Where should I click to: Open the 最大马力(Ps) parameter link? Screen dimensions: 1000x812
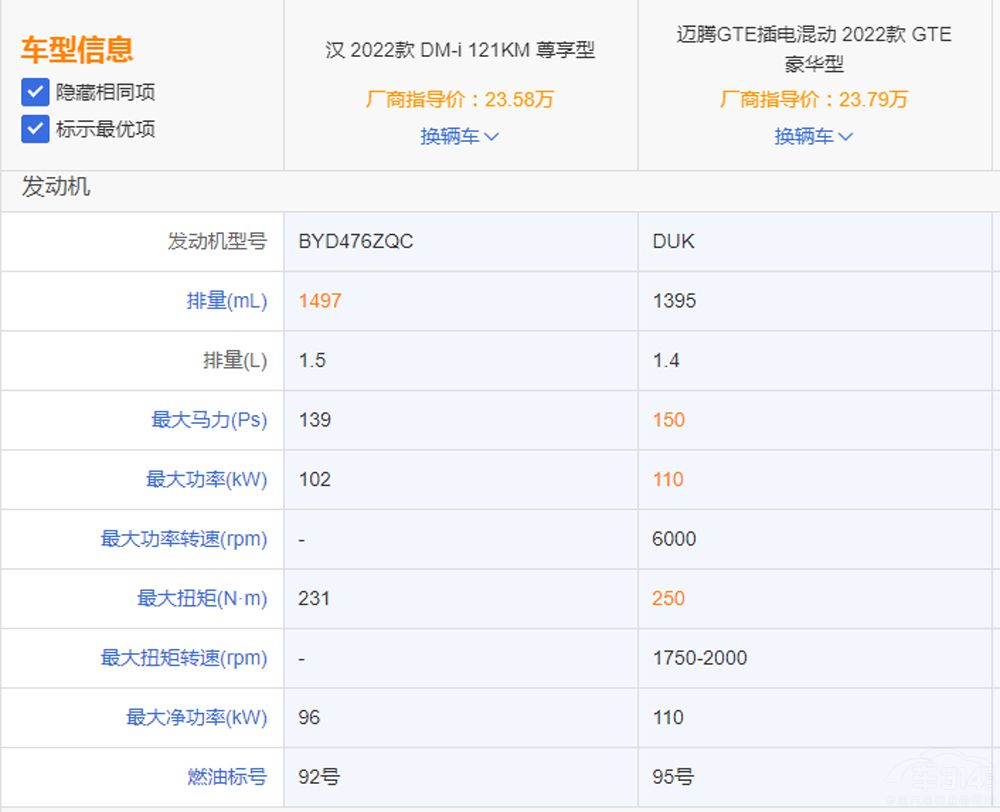[x=209, y=420]
